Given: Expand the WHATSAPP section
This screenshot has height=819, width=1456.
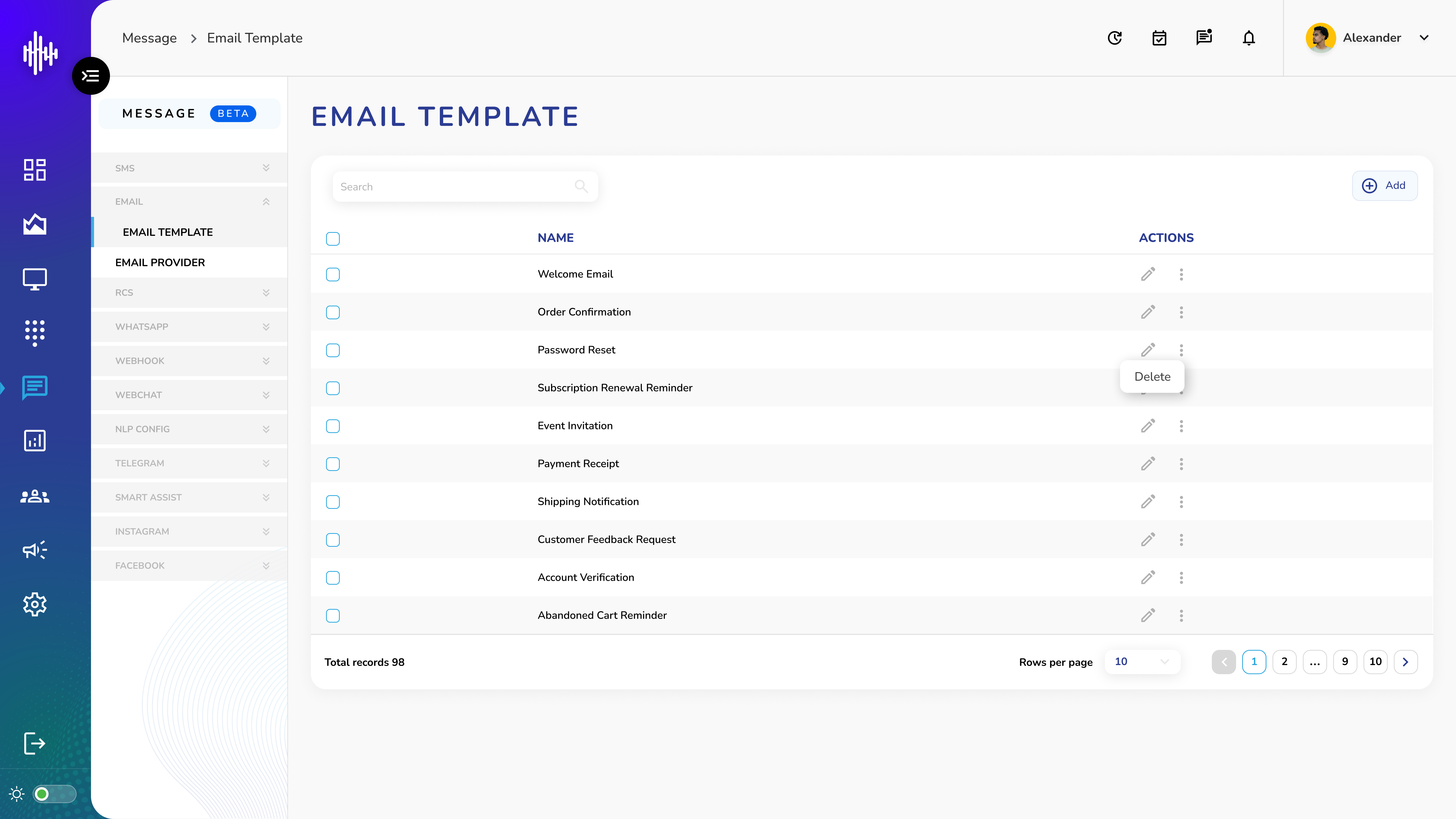Looking at the screenshot, I should pyautogui.click(x=189, y=327).
